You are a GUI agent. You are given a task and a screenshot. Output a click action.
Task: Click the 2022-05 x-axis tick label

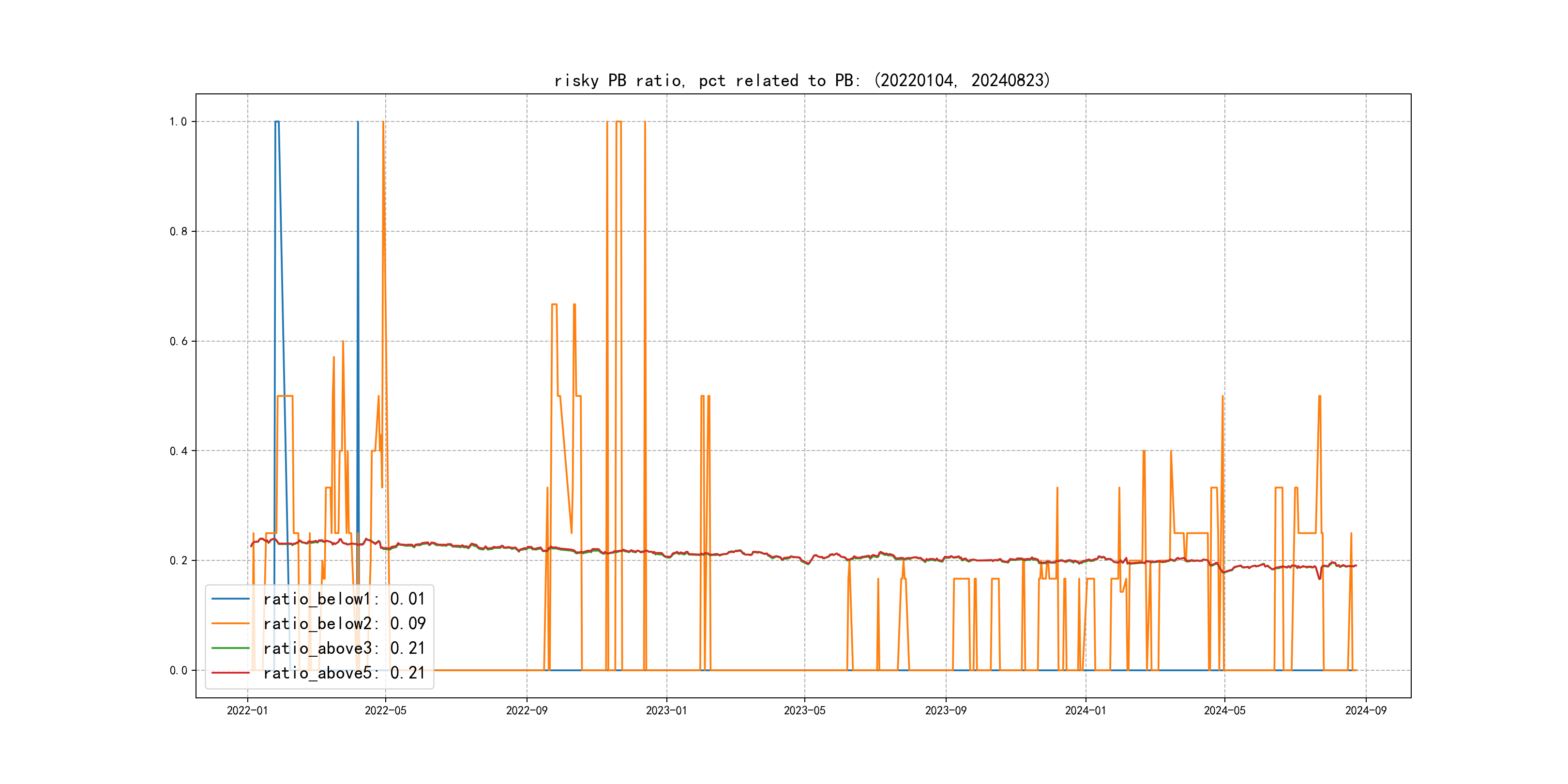[x=385, y=710]
